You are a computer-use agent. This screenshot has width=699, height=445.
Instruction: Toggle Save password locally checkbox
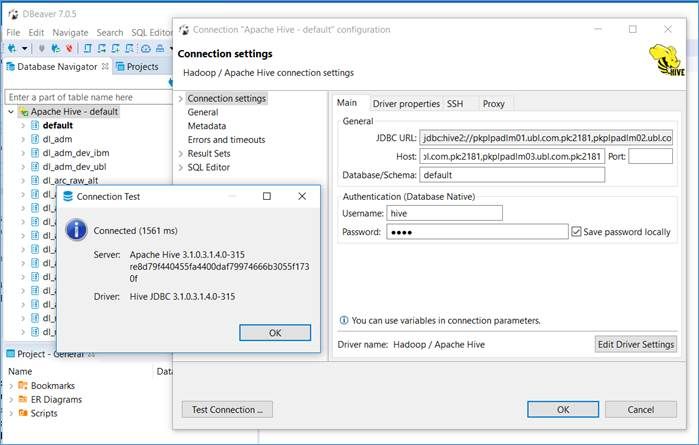click(x=576, y=232)
